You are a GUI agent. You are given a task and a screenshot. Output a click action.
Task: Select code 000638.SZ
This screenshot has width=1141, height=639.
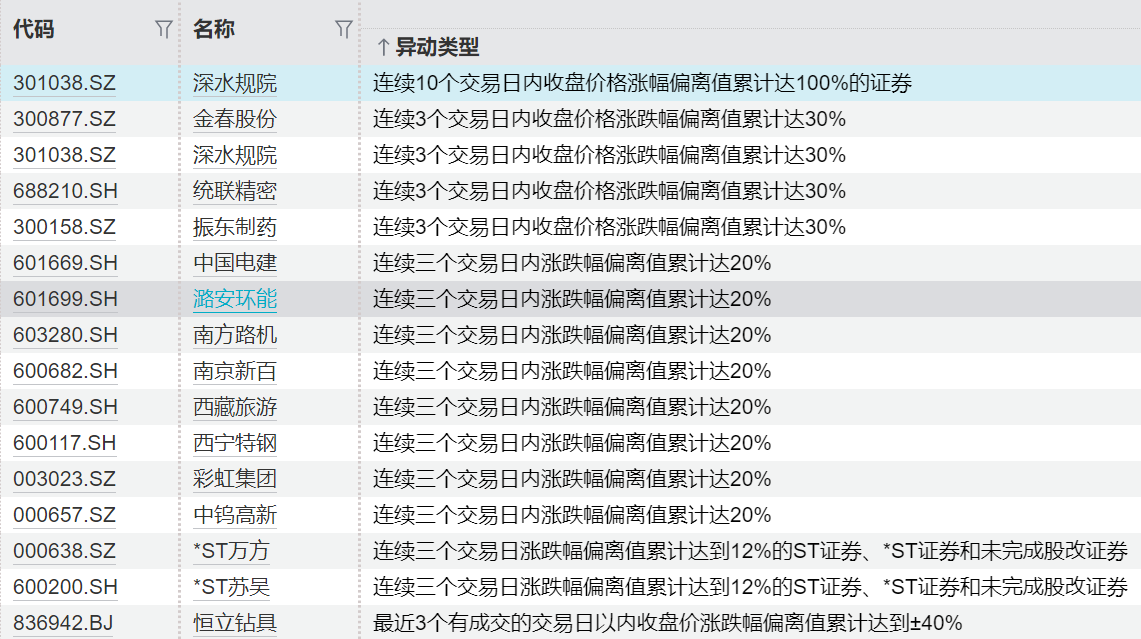(64, 551)
